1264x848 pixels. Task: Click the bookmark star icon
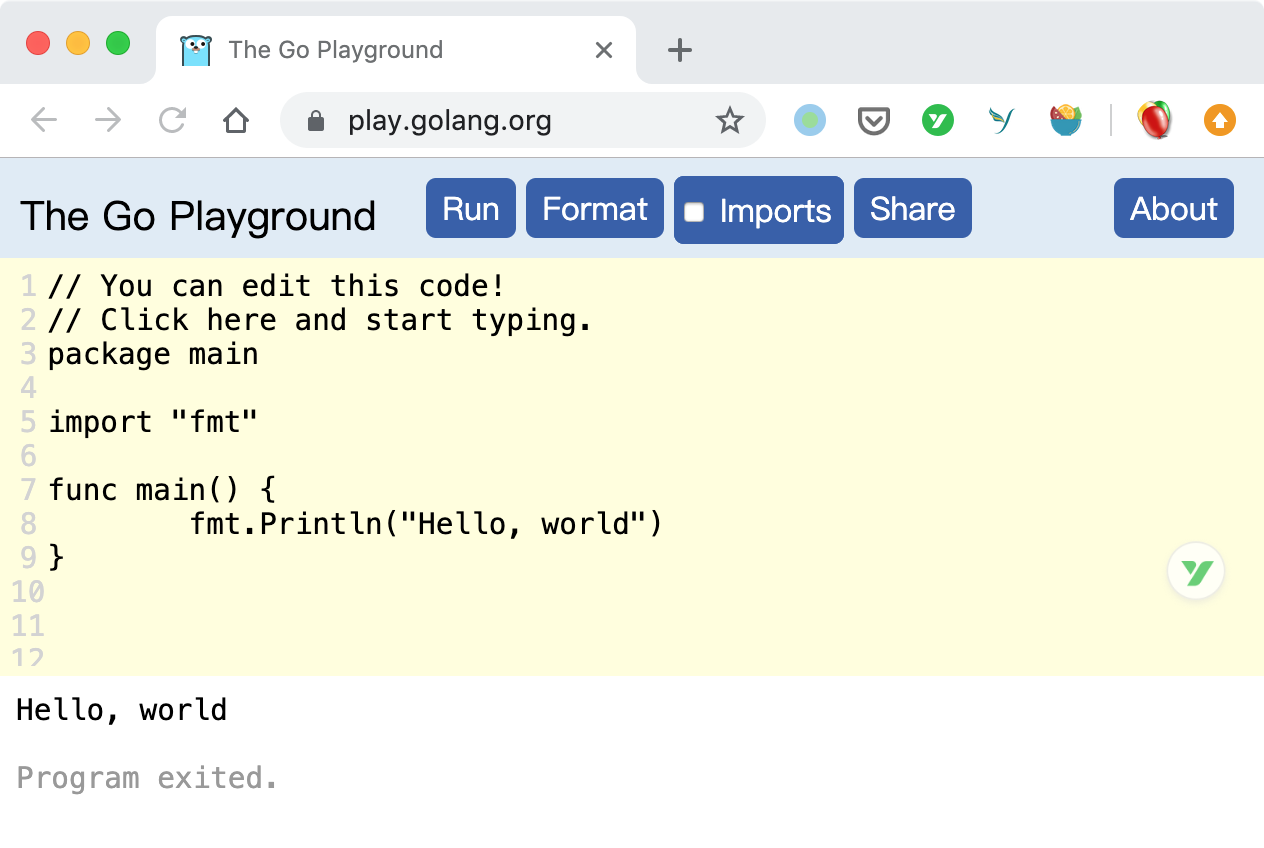[730, 121]
